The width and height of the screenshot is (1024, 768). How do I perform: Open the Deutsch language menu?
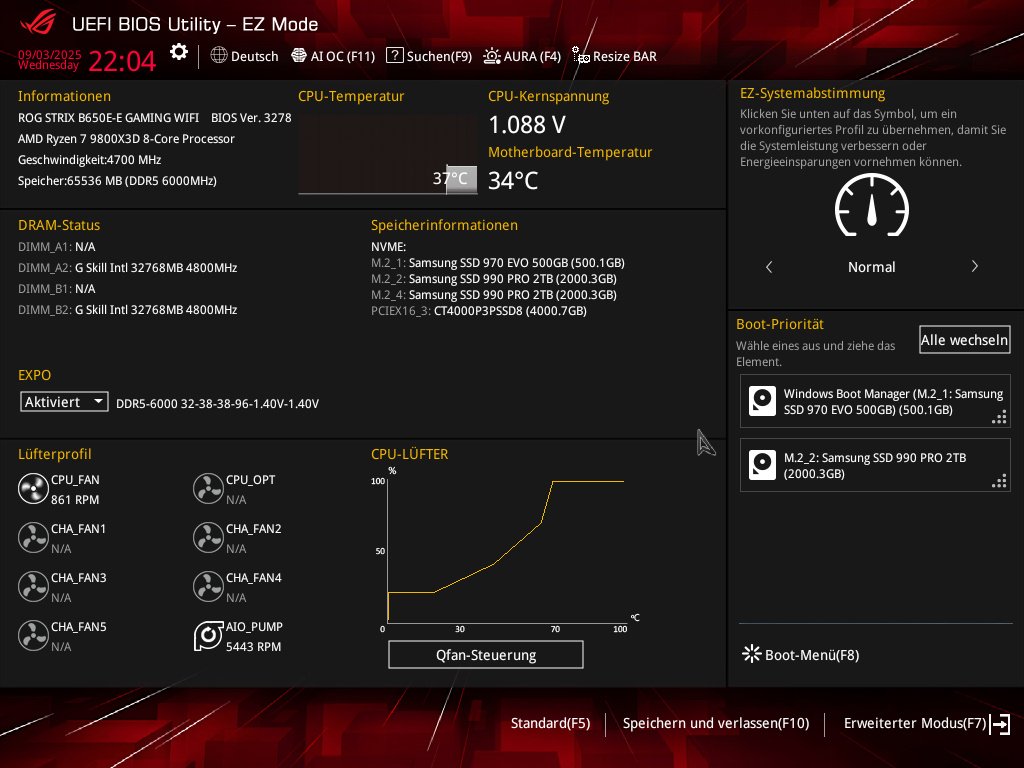pos(245,56)
